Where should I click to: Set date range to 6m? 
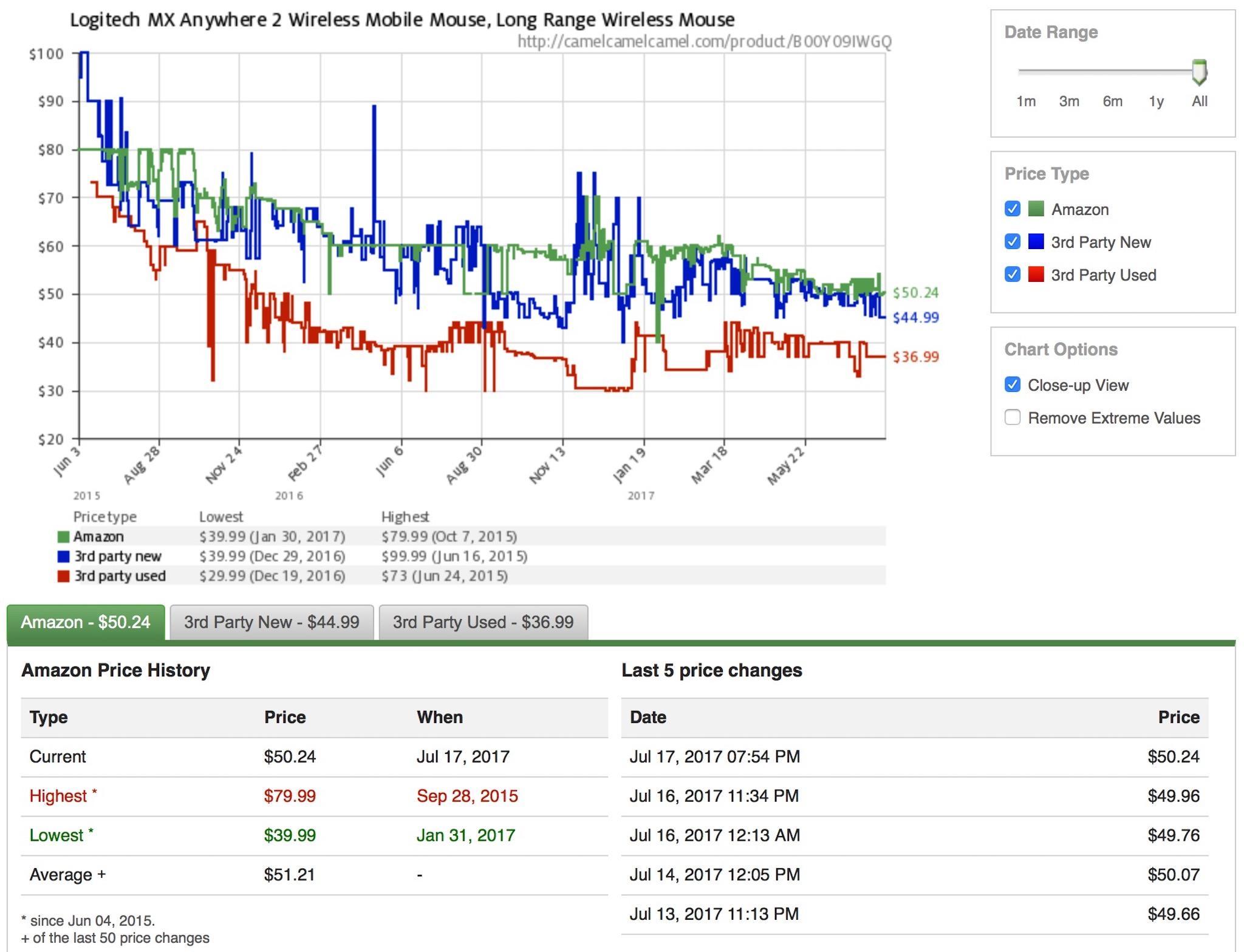1112,101
